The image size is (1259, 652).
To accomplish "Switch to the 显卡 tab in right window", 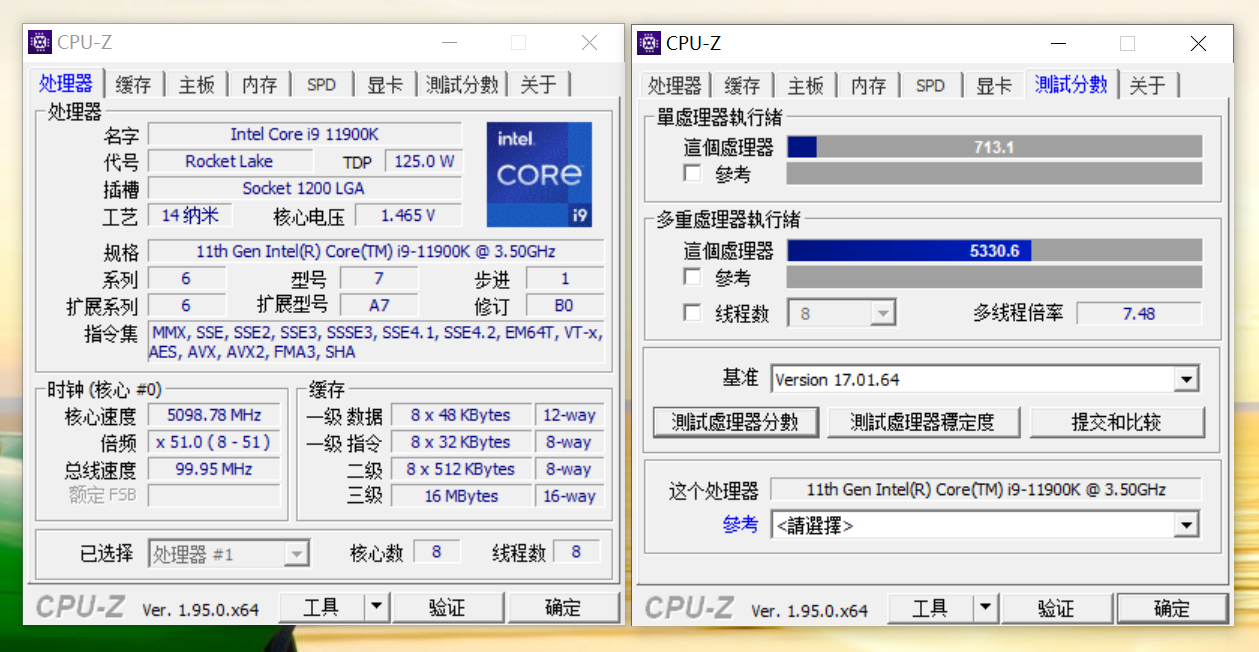I will (992, 85).
